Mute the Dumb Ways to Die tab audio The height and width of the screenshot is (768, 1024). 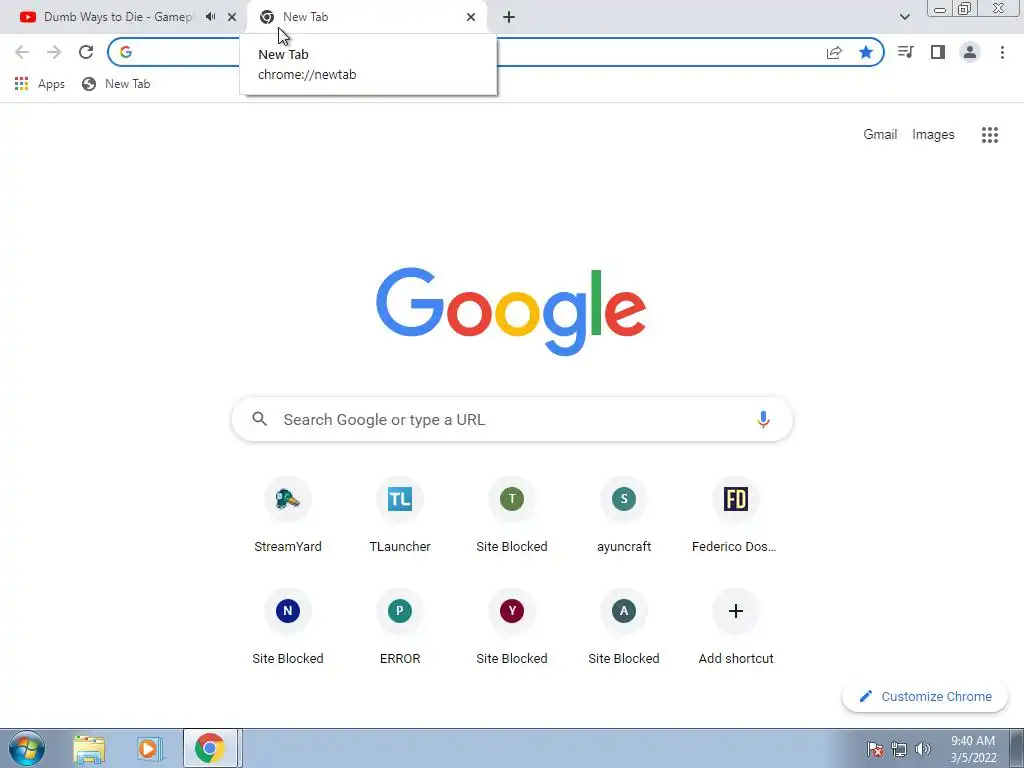[x=210, y=17]
